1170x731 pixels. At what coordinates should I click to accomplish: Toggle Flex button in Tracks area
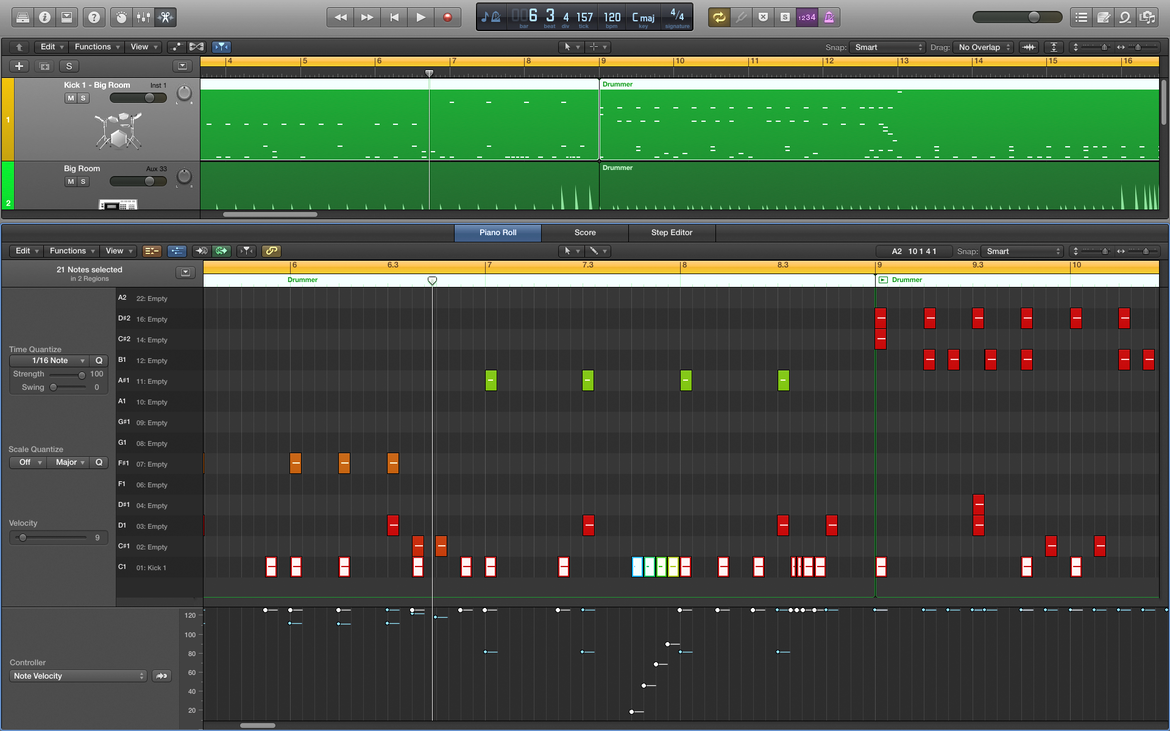click(197, 46)
